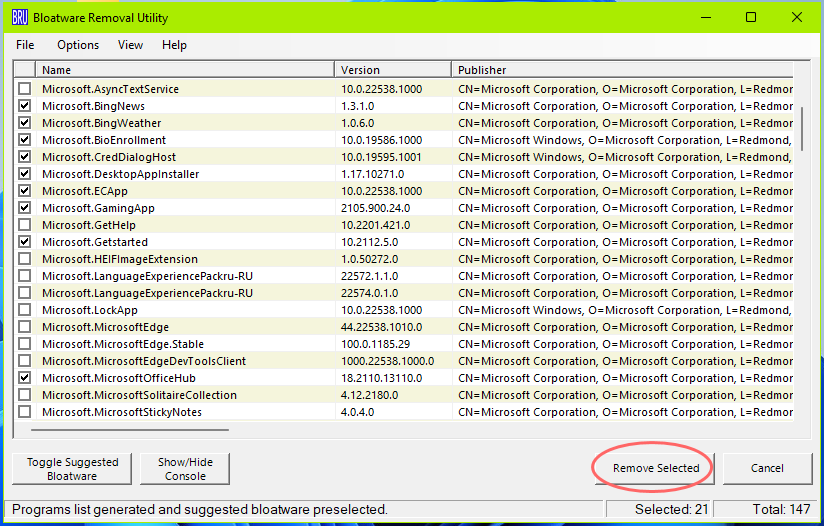Check the Microsoft.HEIFImageExtension checkbox
The width and height of the screenshot is (824, 526).
(24, 259)
